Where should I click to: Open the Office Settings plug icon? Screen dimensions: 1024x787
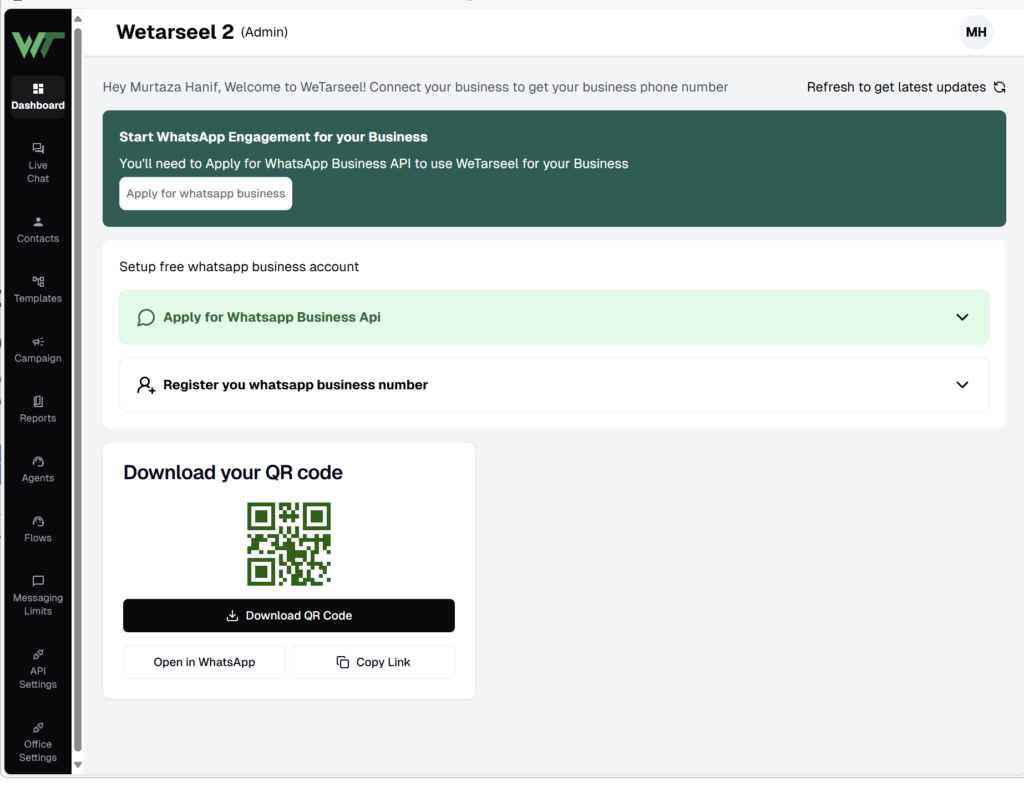[38, 727]
